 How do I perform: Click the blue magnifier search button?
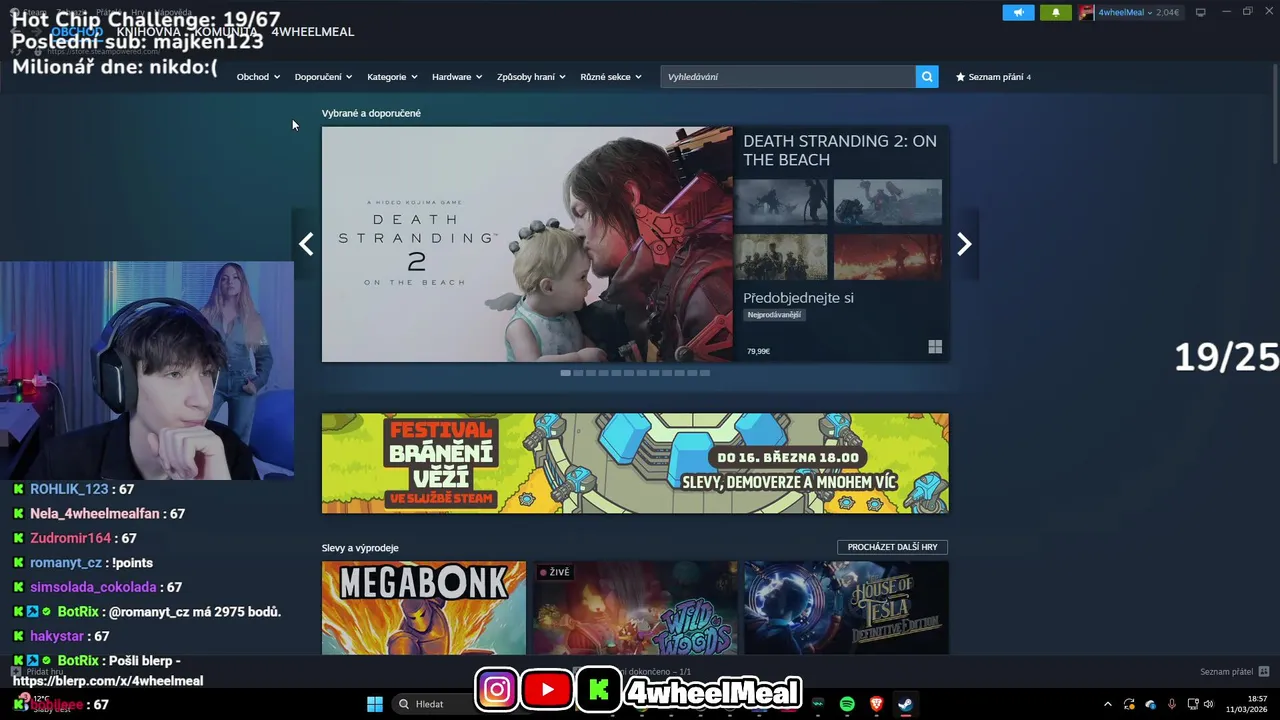point(927,77)
